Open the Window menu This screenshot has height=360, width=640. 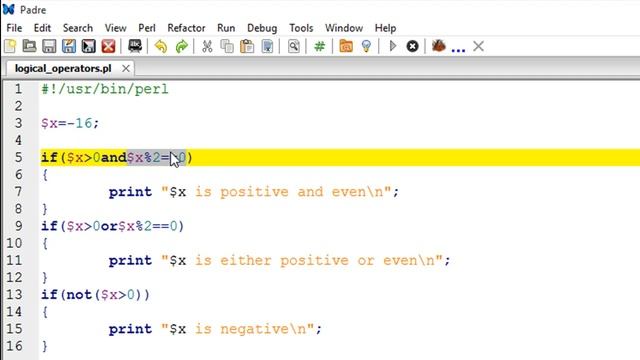pyautogui.click(x=344, y=28)
